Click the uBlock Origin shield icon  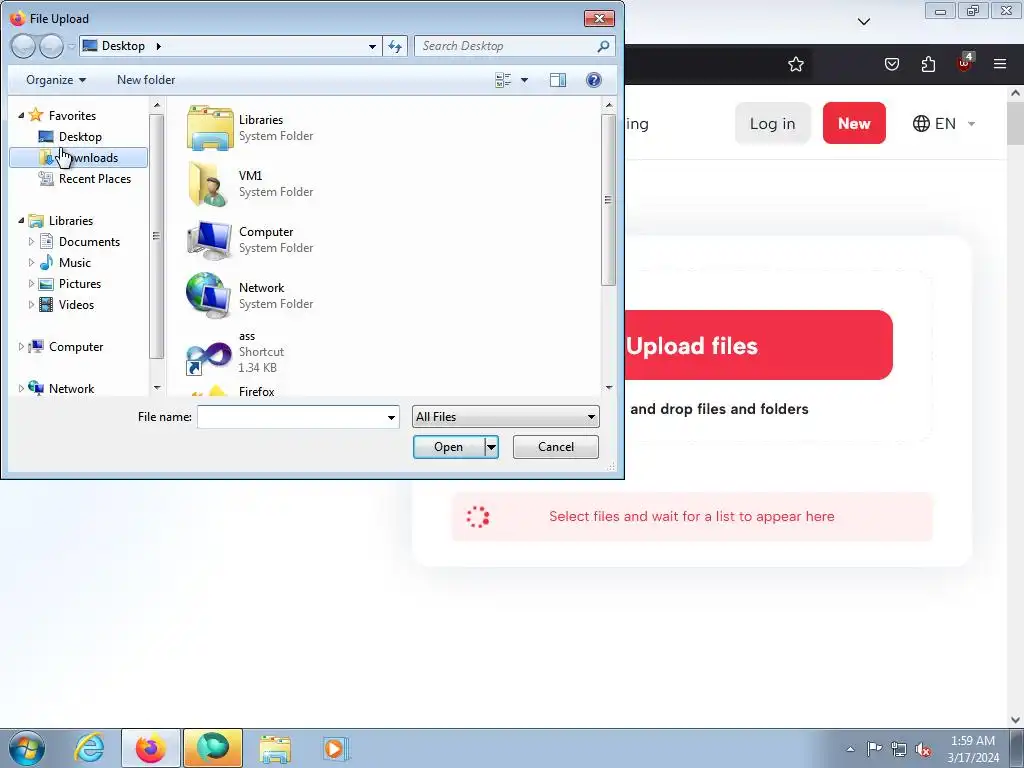(965, 63)
